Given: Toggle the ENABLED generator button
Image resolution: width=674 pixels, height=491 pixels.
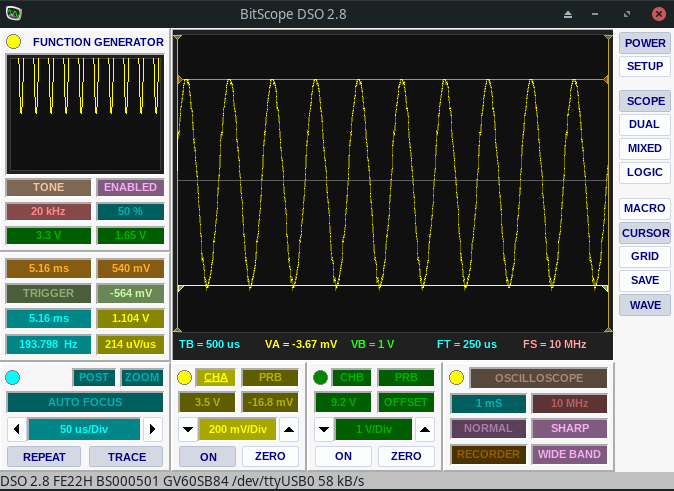Looking at the screenshot, I should [x=130, y=187].
